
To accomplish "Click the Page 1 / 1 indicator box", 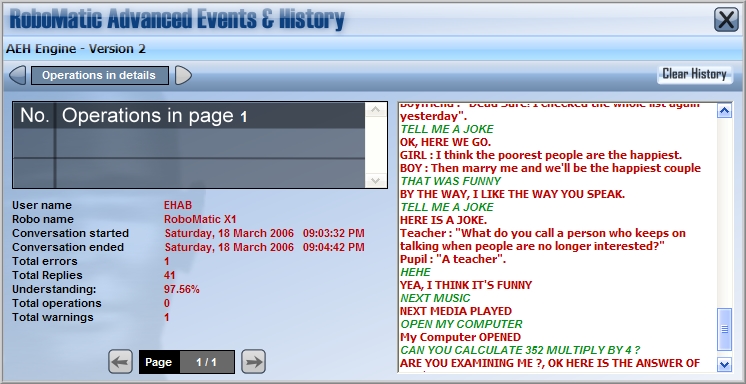I will [186, 362].
